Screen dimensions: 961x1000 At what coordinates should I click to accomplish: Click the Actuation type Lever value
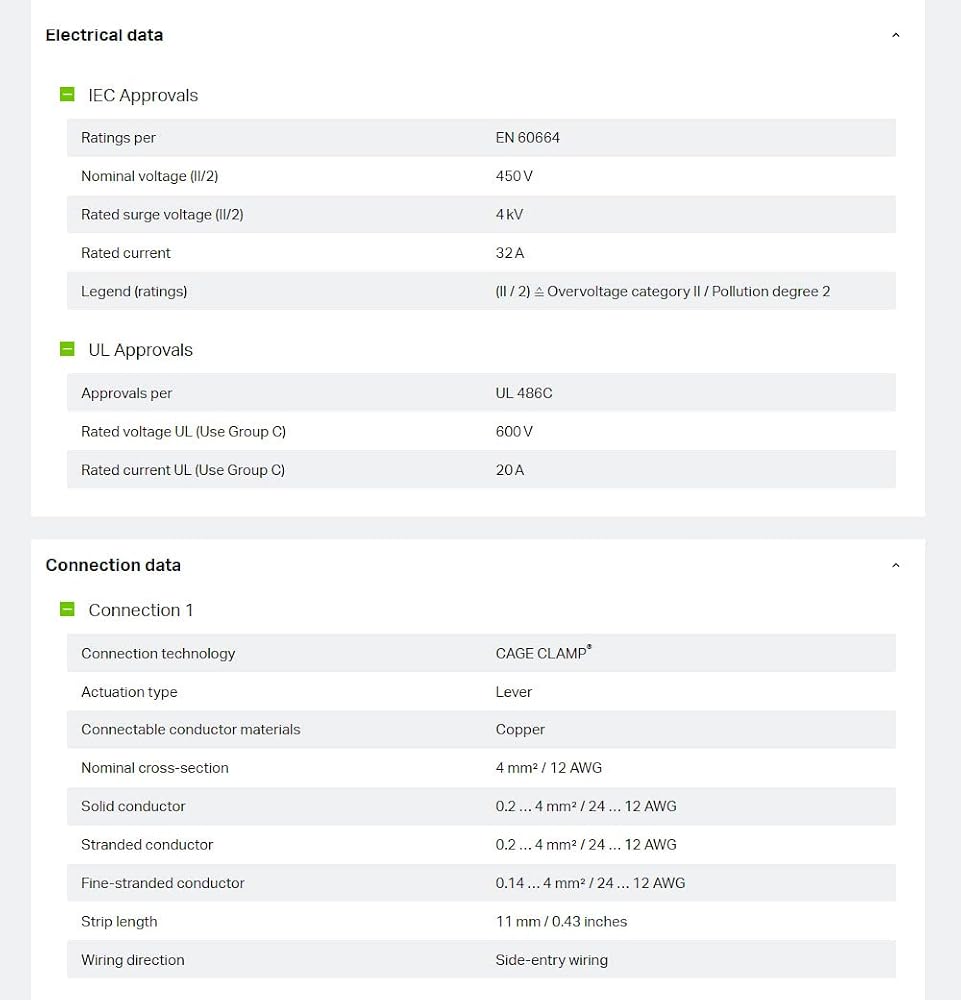pos(513,691)
